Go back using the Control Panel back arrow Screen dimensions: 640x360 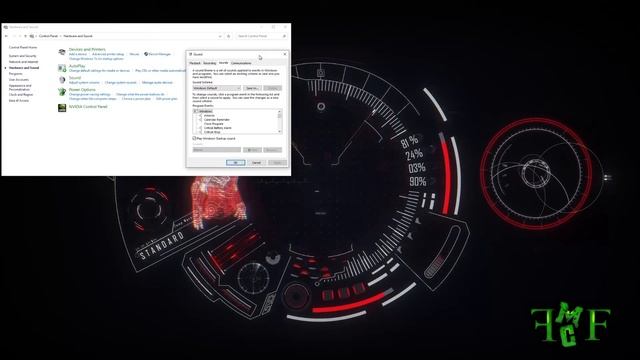point(7,36)
